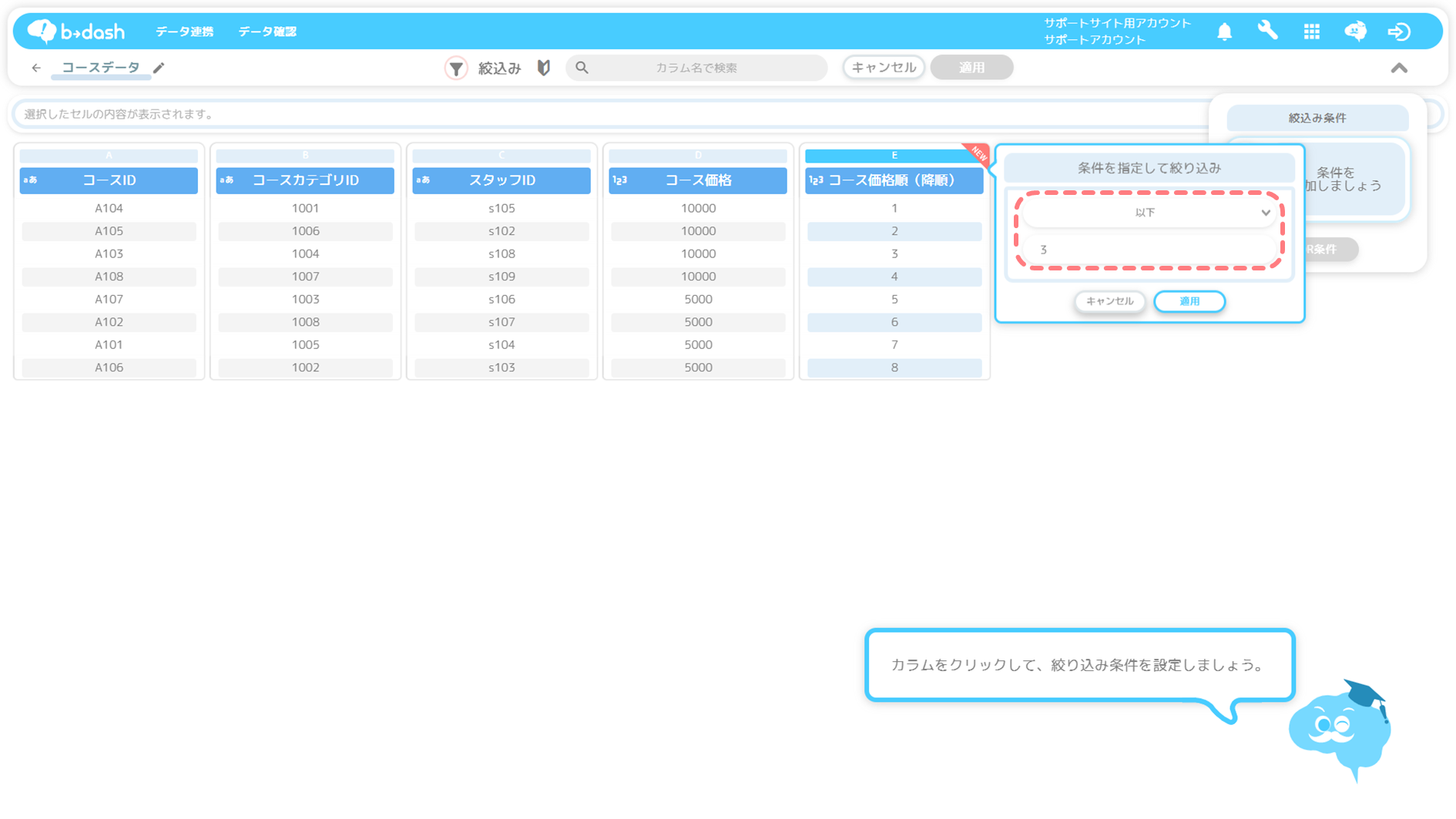
Task: Click the 条件を指定して絞り込み popup header
Action: pyautogui.click(x=1149, y=168)
